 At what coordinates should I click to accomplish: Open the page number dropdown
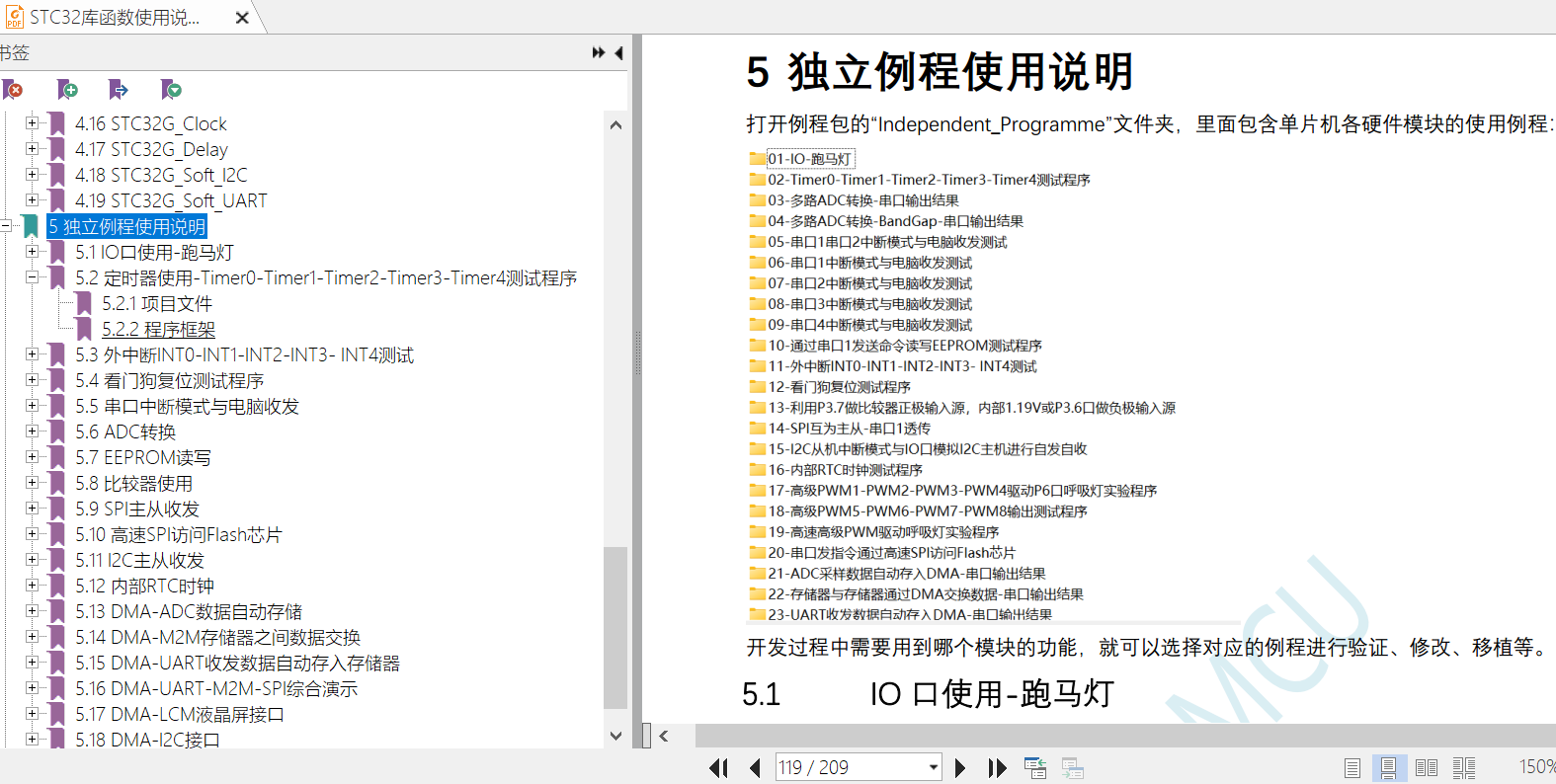(933, 767)
